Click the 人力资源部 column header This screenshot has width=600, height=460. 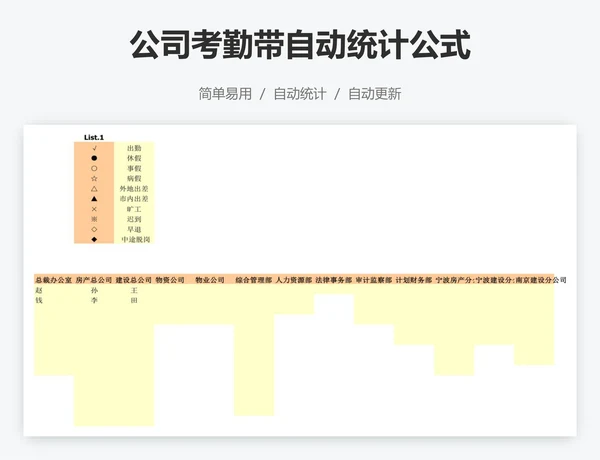294,280
